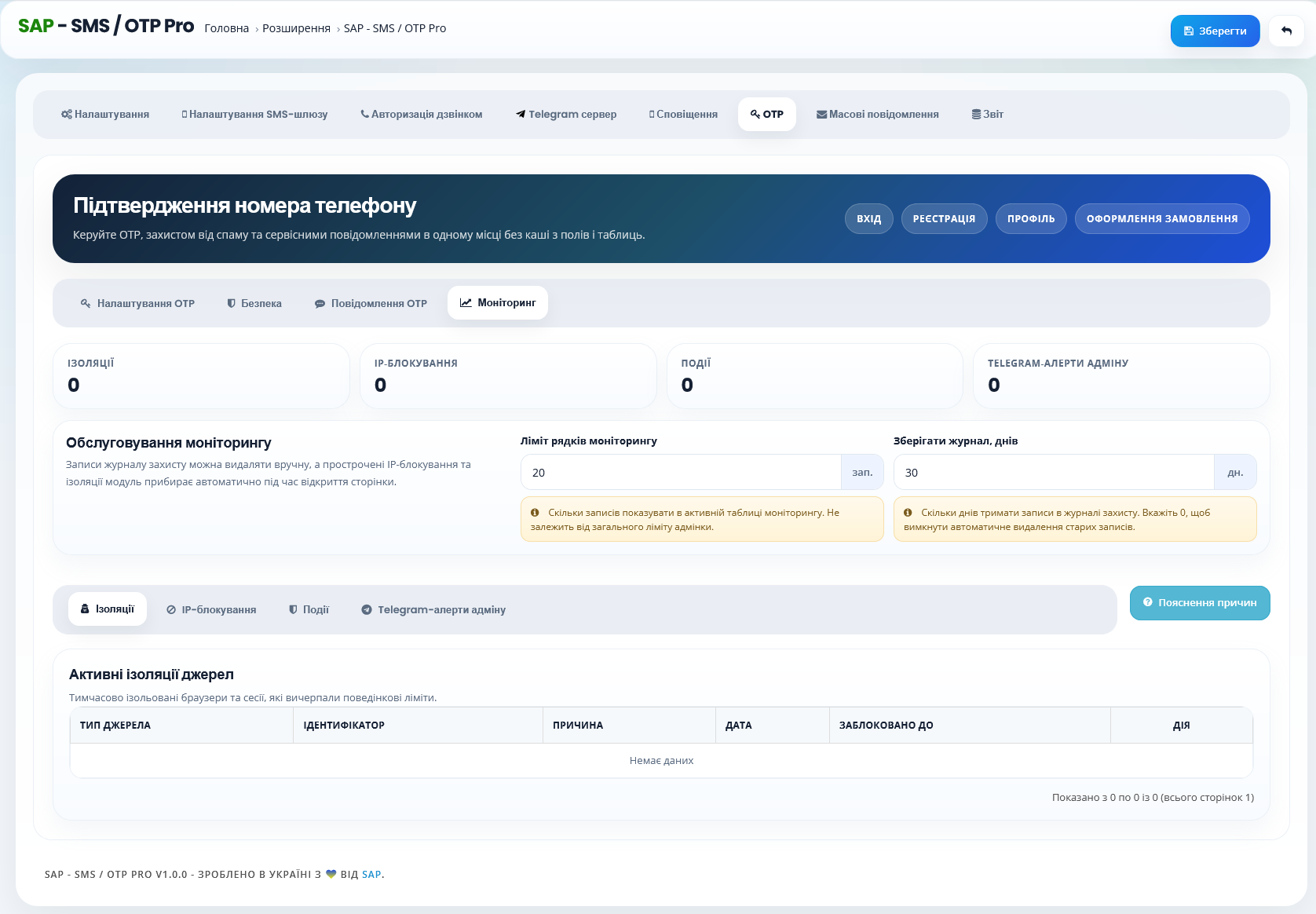Select the OTP tab
Viewport: 1316px width, 914px height.
coord(766,114)
